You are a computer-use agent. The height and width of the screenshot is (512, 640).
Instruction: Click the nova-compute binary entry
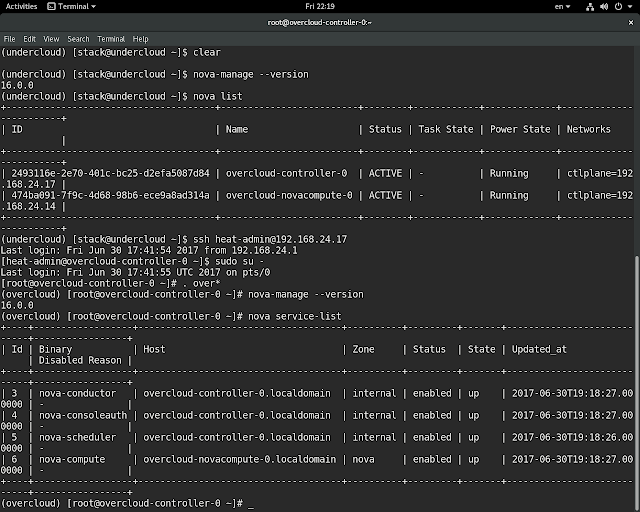[x=72, y=460]
